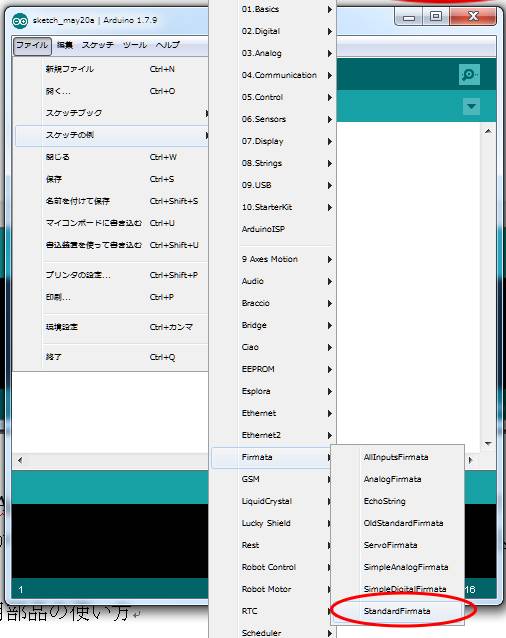
Task: Open 09.USB examples
Action: (273, 185)
